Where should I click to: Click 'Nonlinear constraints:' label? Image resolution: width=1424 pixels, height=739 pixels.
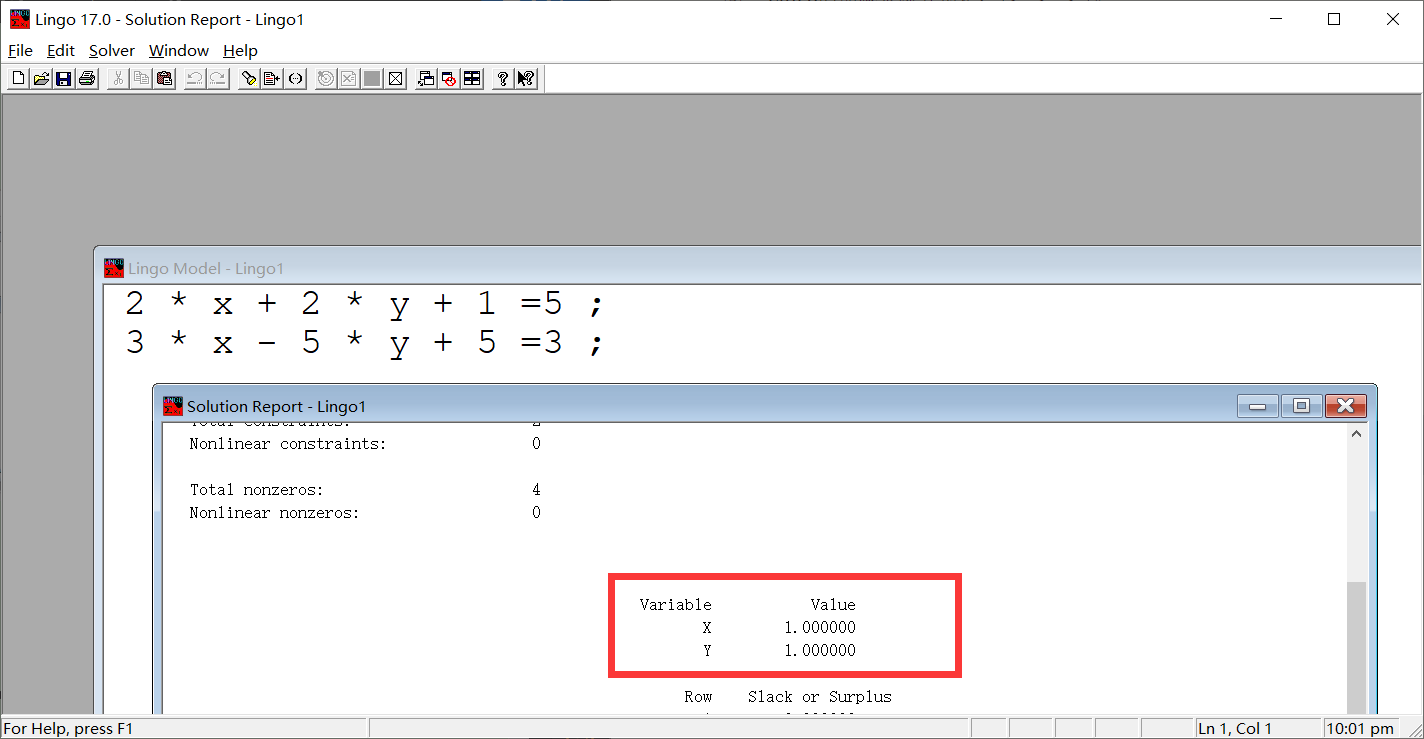click(288, 444)
